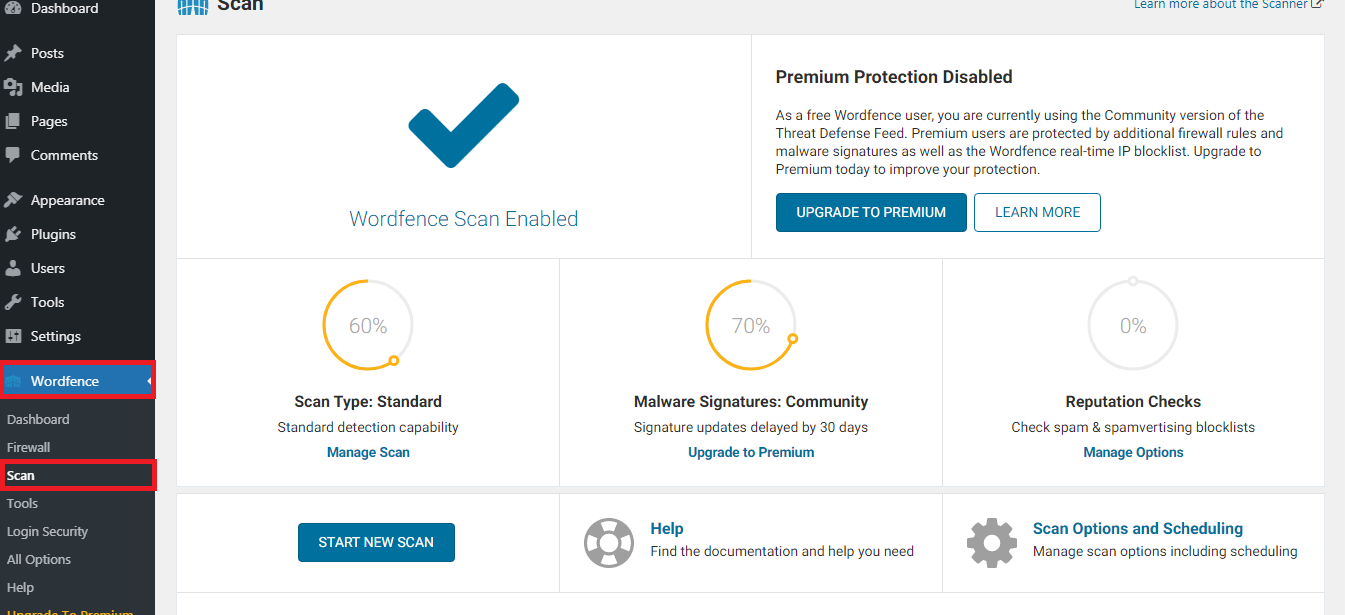Click the Posts pushpin icon
Screen dimensions: 1345x615
coord(13,53)
